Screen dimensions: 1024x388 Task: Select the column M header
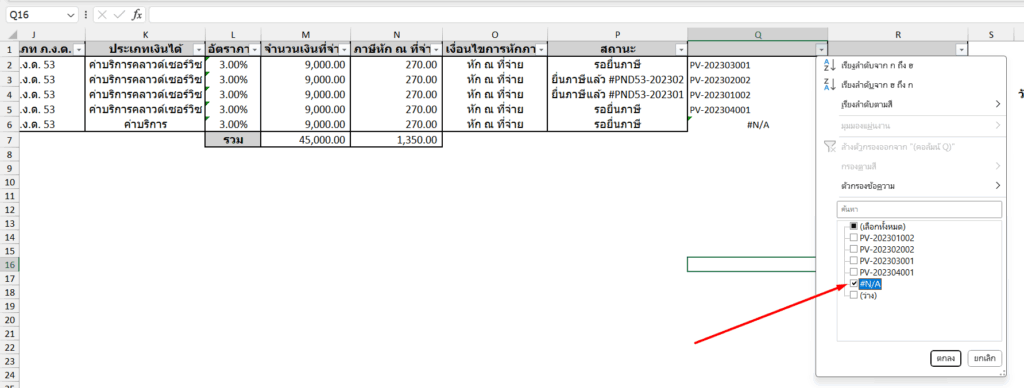tap(306, 35)
